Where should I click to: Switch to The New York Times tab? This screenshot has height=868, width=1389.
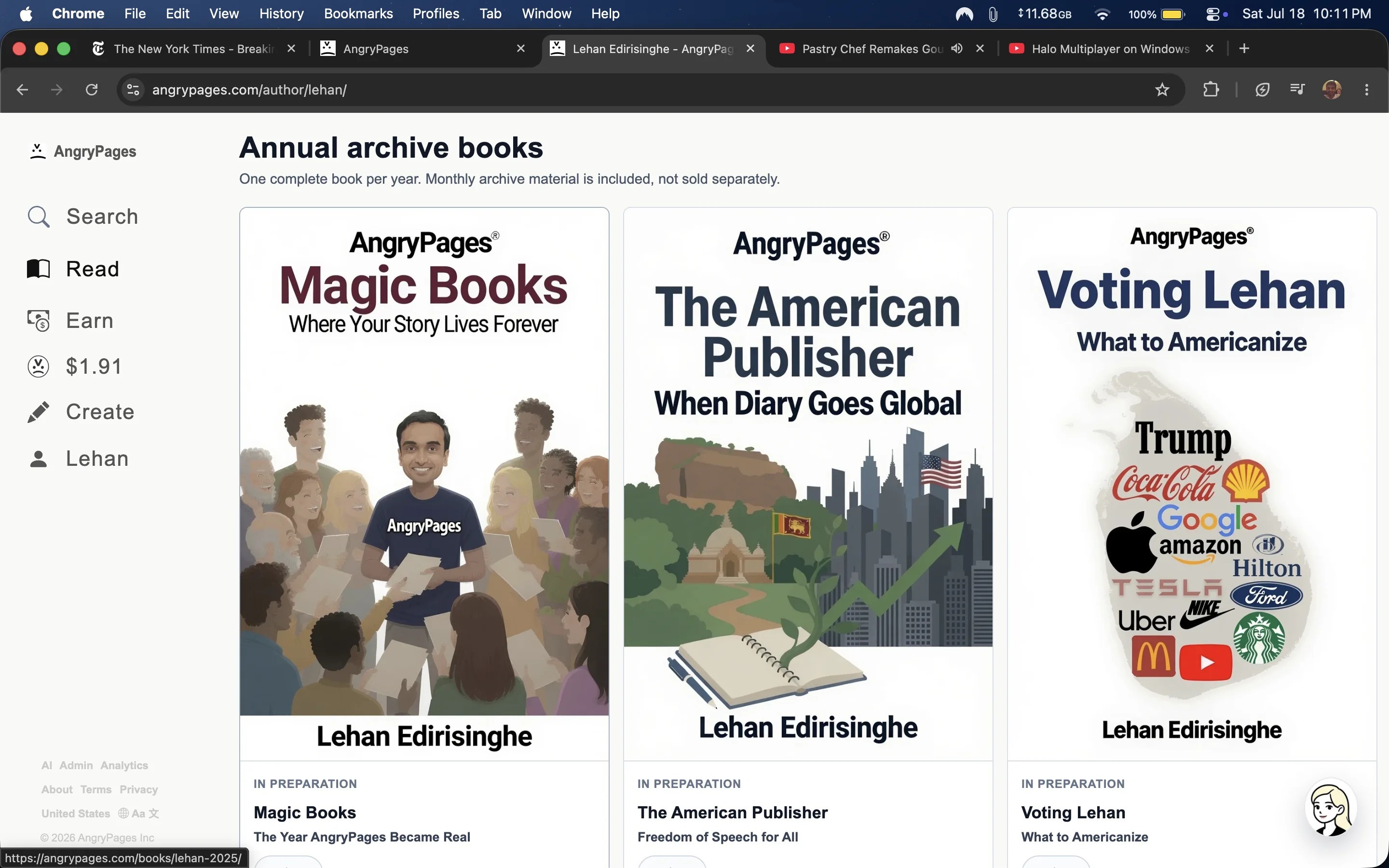coord(193,49)
